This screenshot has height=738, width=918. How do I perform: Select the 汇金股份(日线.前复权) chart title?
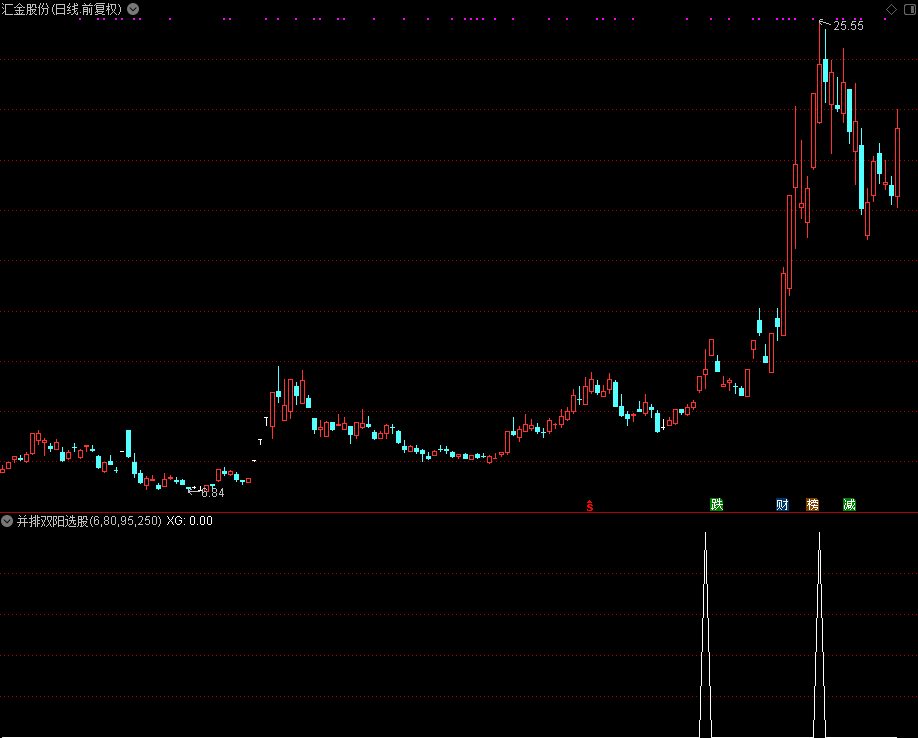point(62,9)
